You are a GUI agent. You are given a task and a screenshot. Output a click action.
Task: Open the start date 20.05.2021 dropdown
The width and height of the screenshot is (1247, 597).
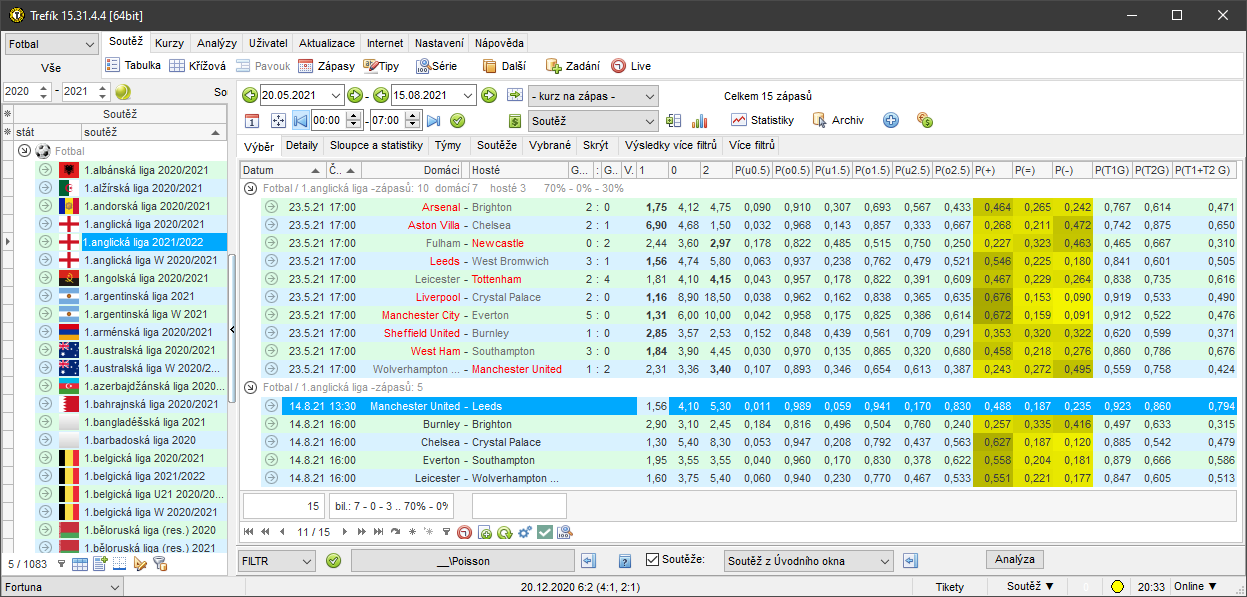click(335, 95)
